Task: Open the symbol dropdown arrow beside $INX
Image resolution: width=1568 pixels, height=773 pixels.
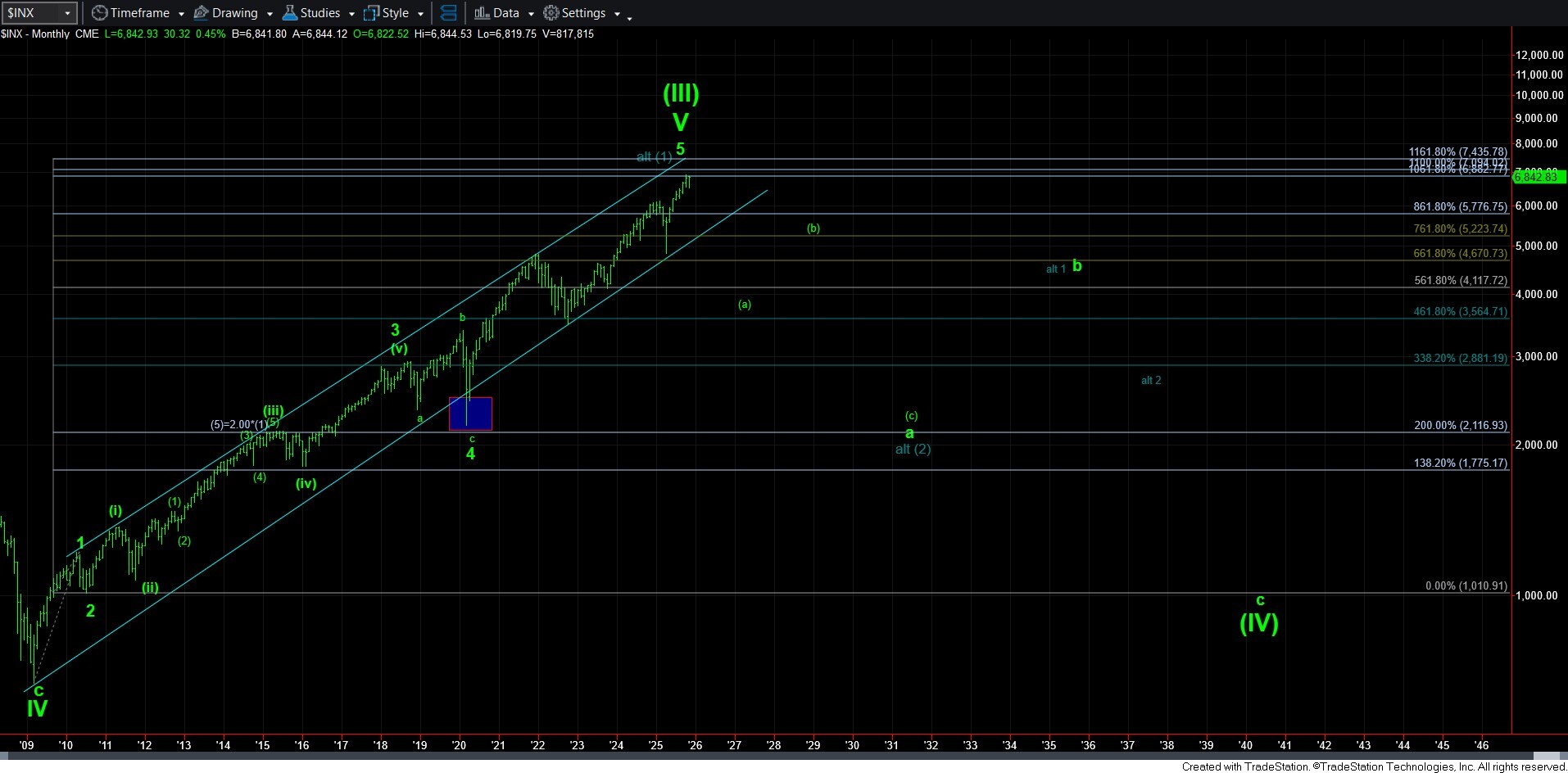Action: point(67,13)
